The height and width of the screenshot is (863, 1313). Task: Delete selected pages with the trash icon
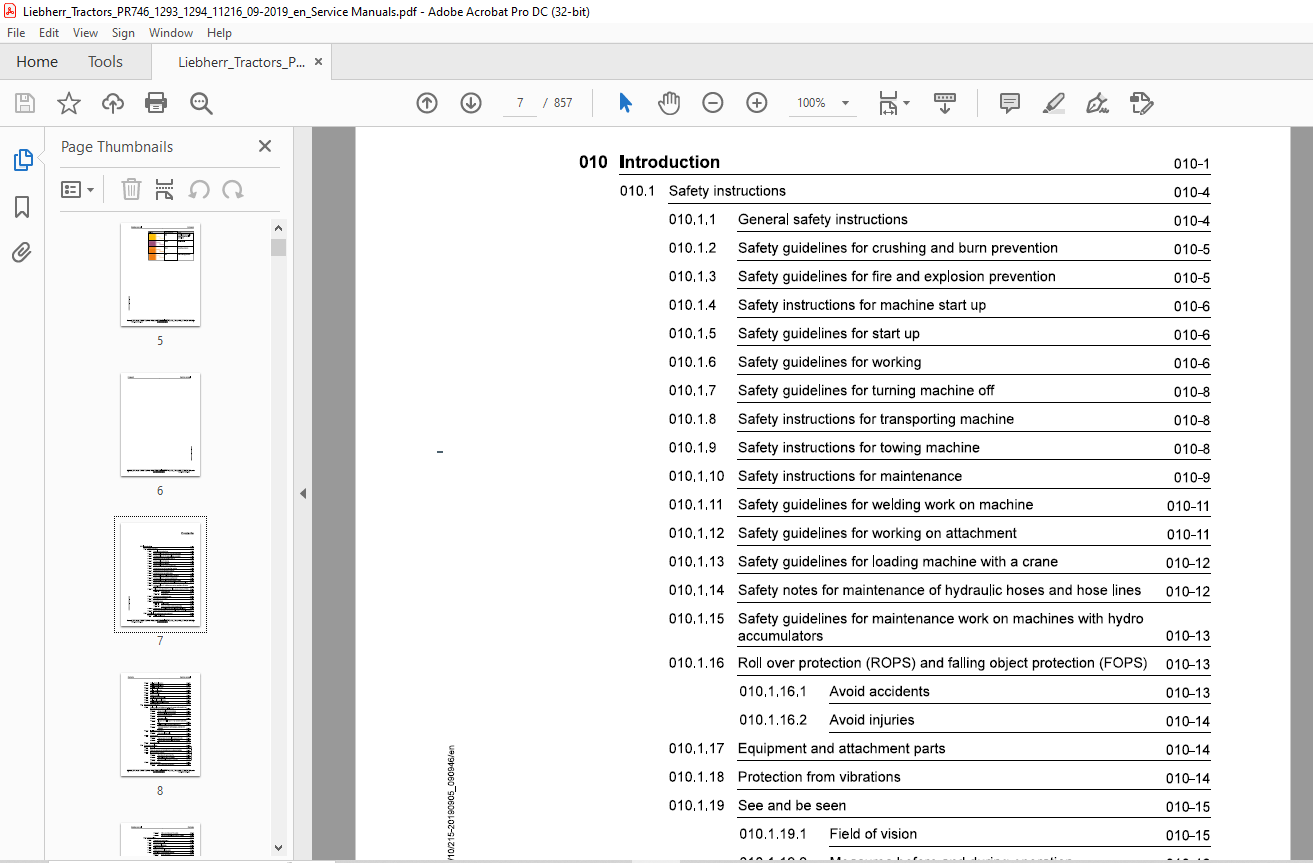pos(131,189)
